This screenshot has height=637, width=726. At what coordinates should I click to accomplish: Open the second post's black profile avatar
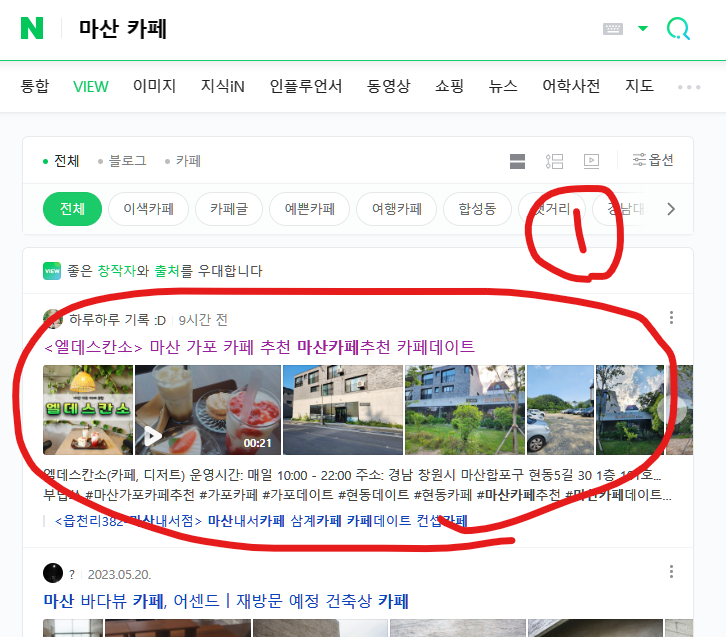53,573
